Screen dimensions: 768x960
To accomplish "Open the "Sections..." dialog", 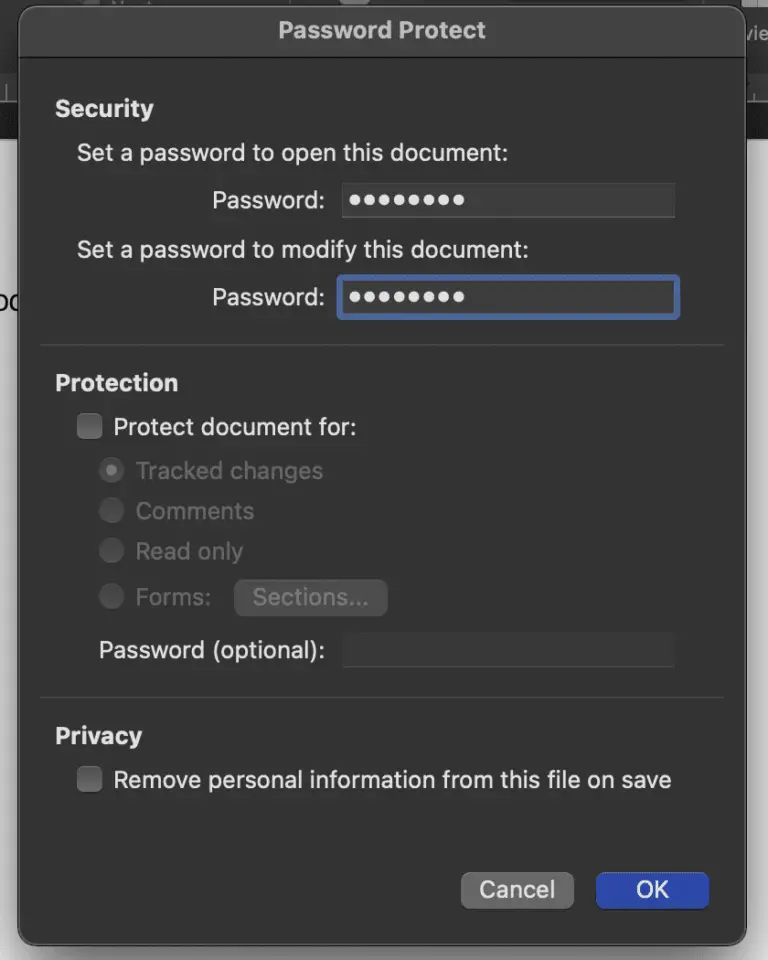I will pos(310,597).
